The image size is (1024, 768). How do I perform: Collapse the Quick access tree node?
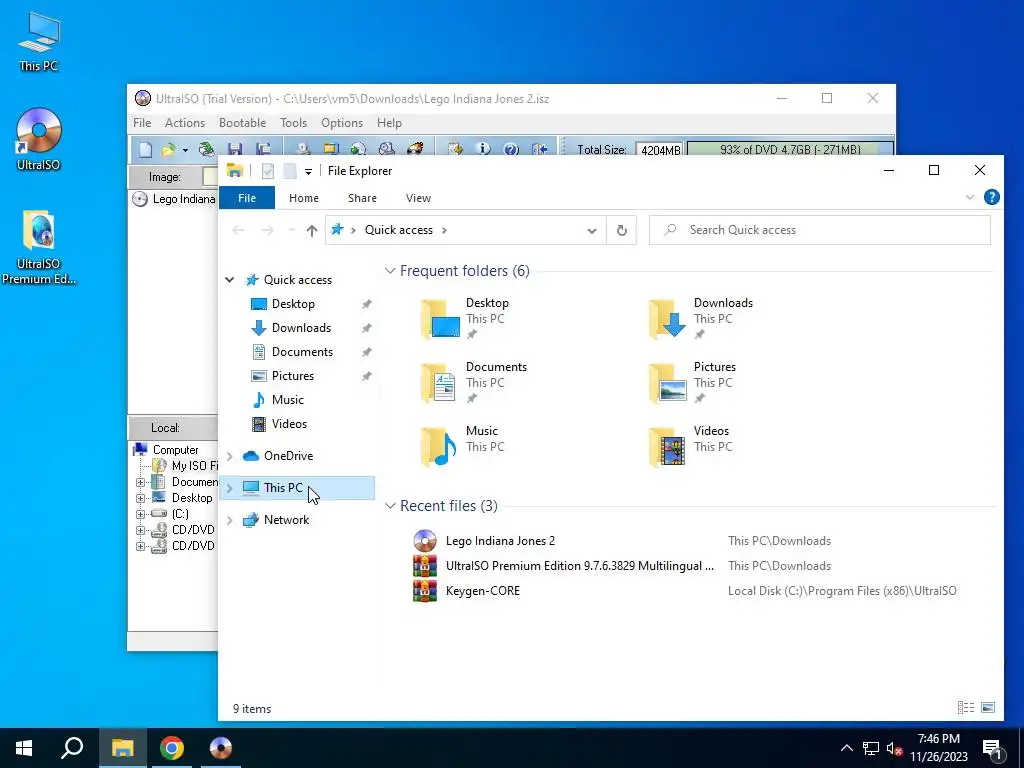click(229, 280)
